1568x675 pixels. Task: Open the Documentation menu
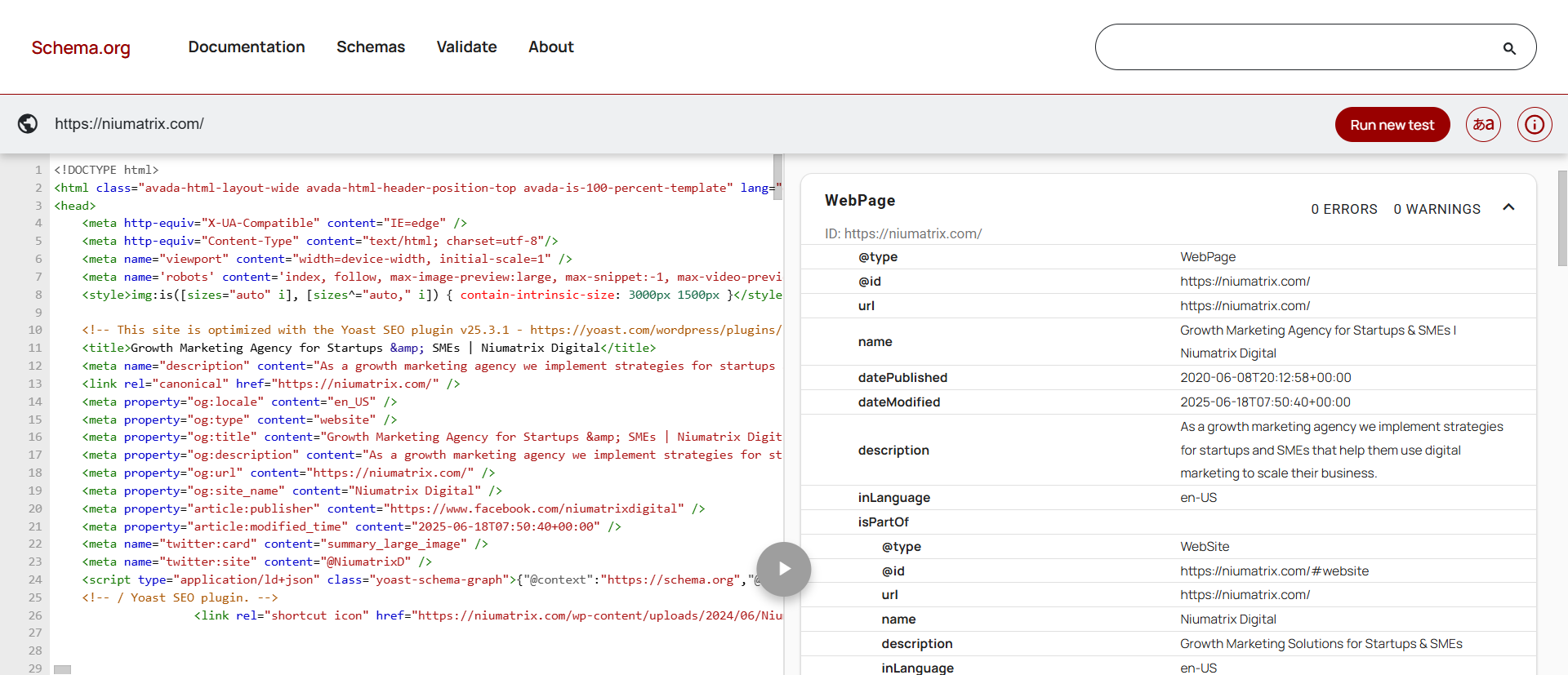[247, 47]
